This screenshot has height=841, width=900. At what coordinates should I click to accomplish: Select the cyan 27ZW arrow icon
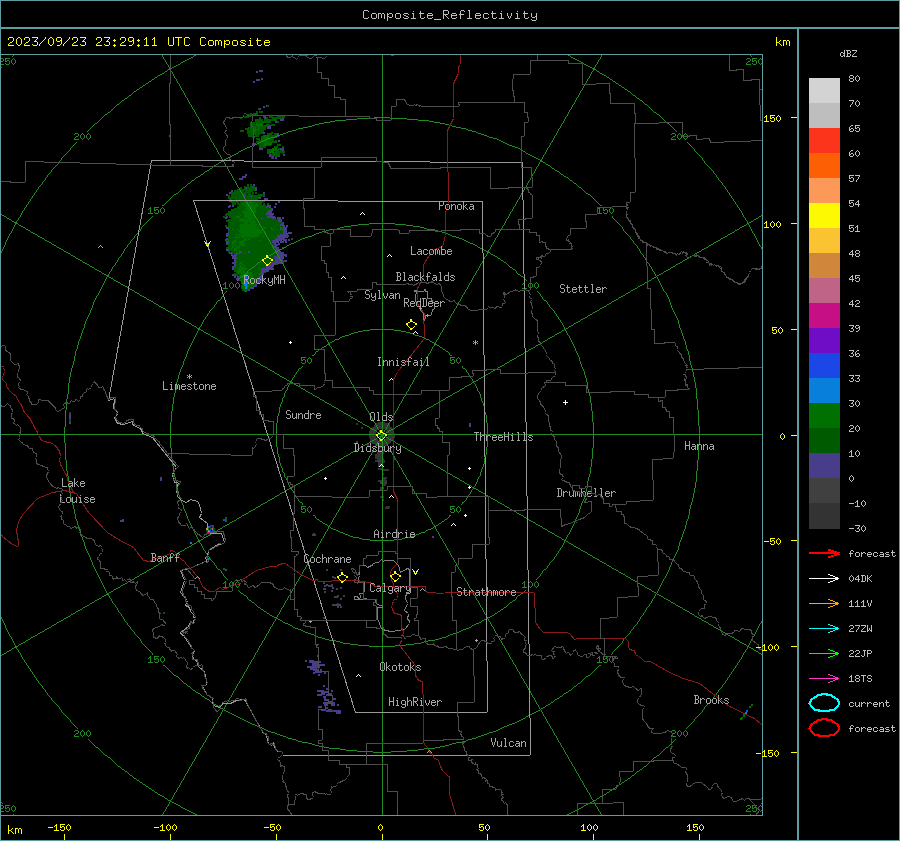[x=824, y=629]
